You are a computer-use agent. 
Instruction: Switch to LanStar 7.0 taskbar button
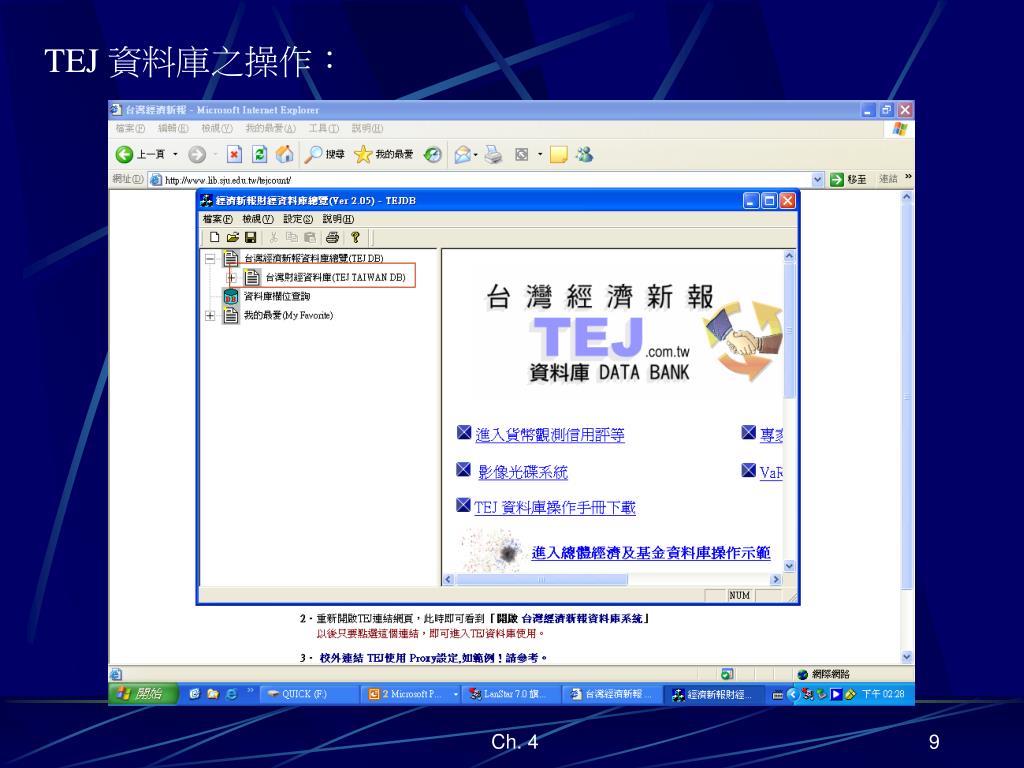click(512, 694)
